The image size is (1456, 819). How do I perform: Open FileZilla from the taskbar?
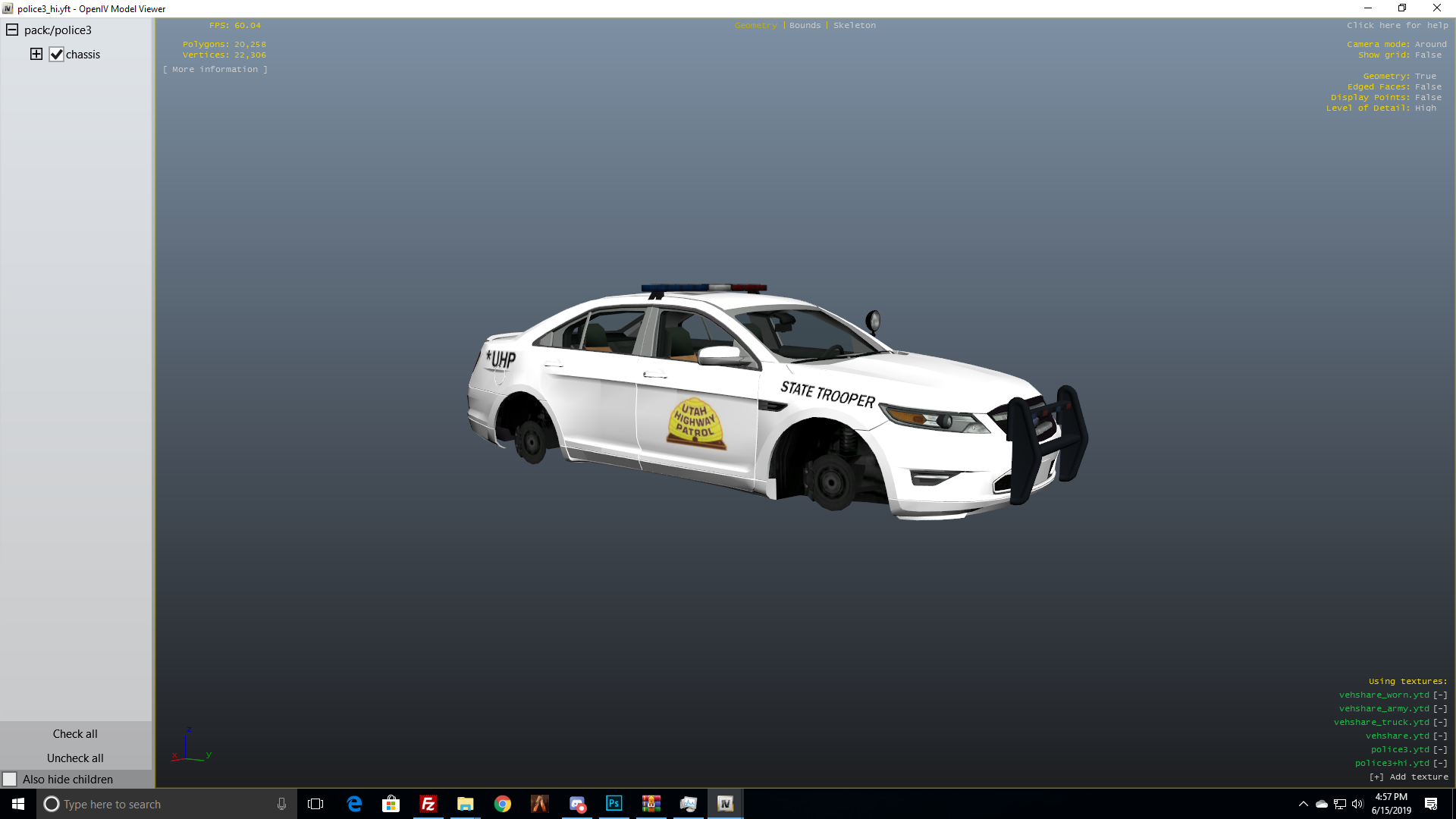pyautogui.click(x=428, y=804)
